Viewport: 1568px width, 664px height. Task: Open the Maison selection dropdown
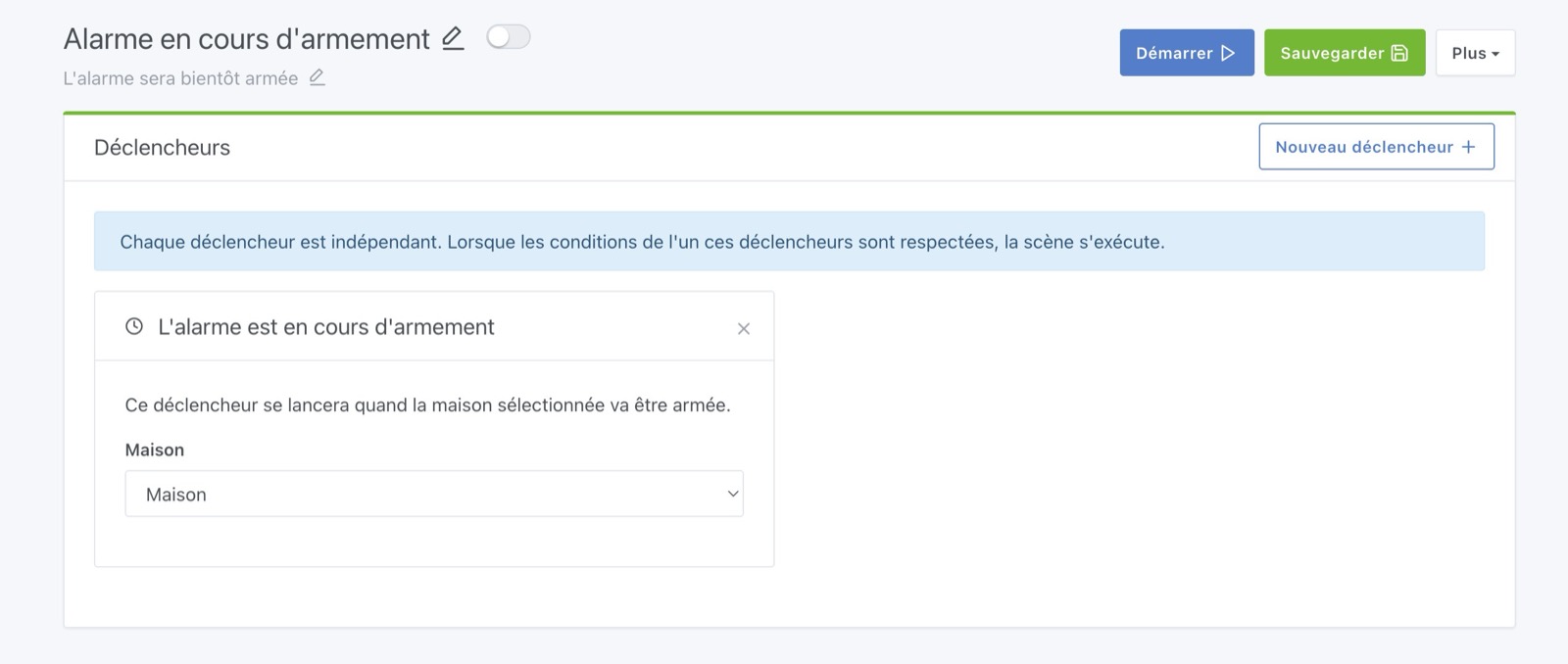pos(434,494)
